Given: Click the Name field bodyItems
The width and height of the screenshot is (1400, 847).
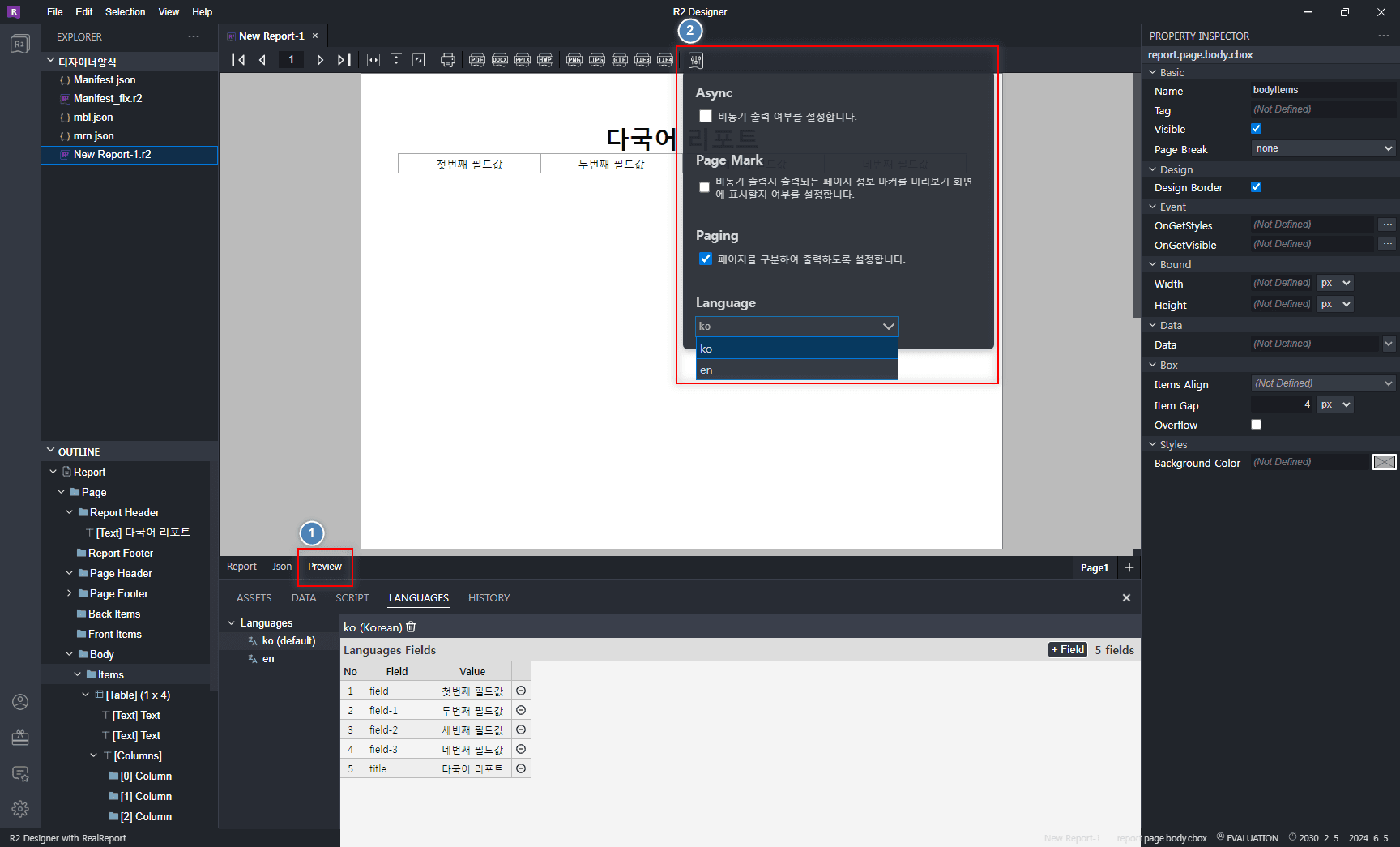Looking at the screenshot, I should tap(1324, 90).
